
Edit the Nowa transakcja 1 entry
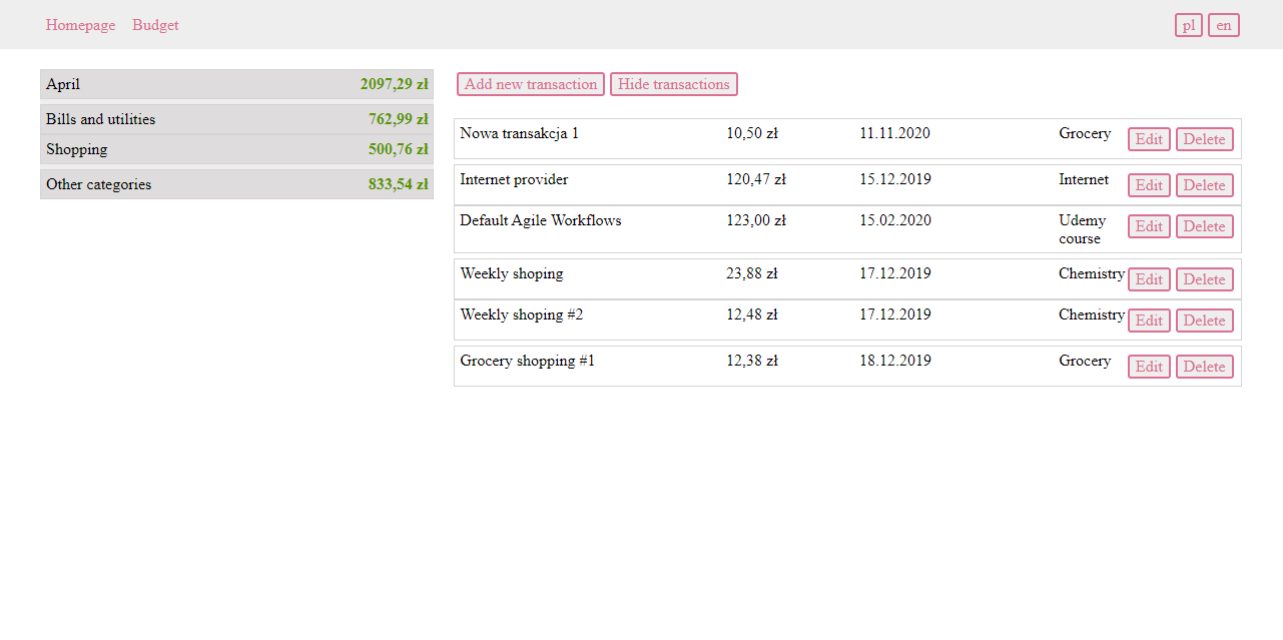tap(1148, 139)
